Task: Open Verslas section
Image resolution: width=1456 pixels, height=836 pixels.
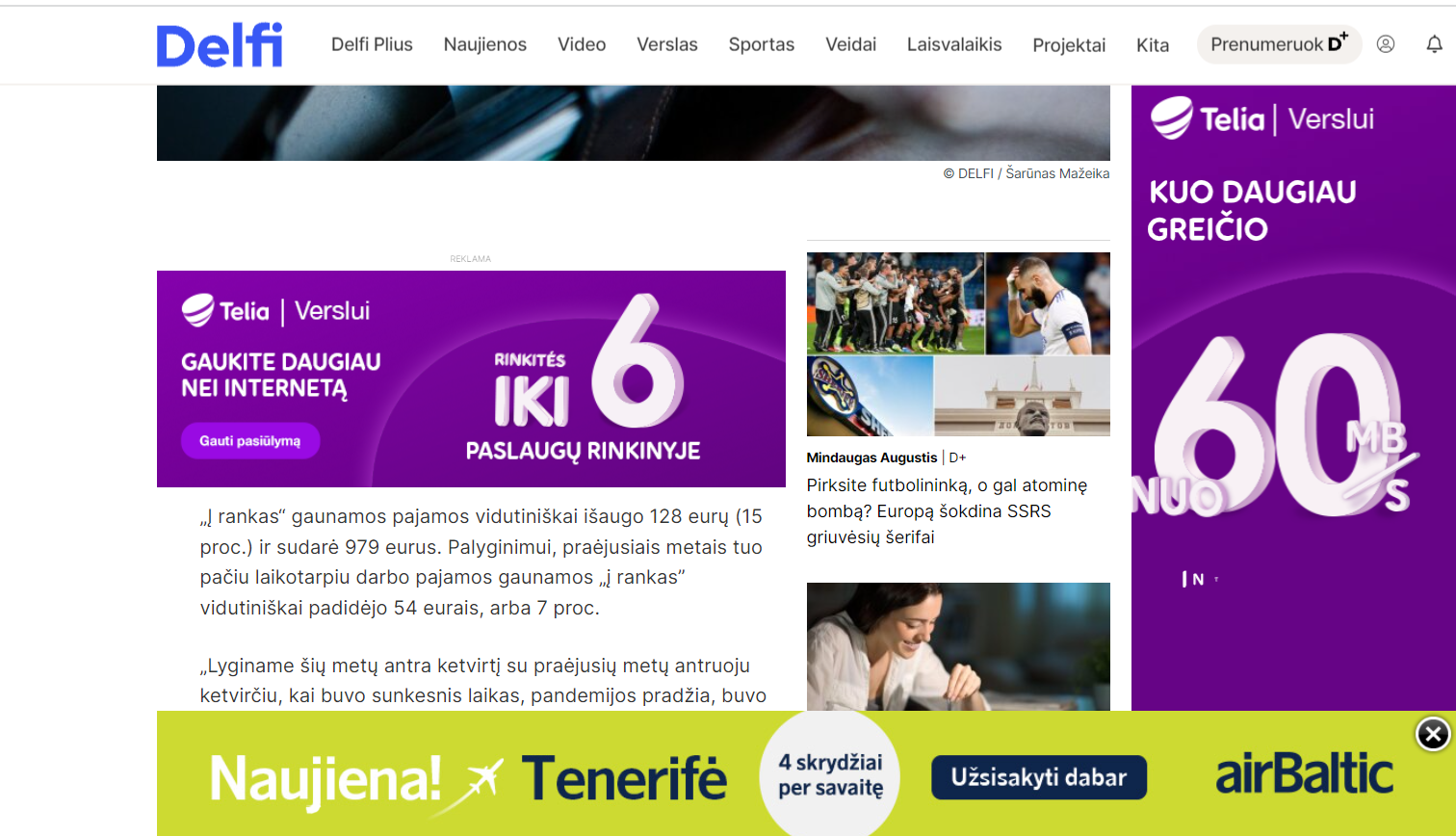Action: coord(667,44)
